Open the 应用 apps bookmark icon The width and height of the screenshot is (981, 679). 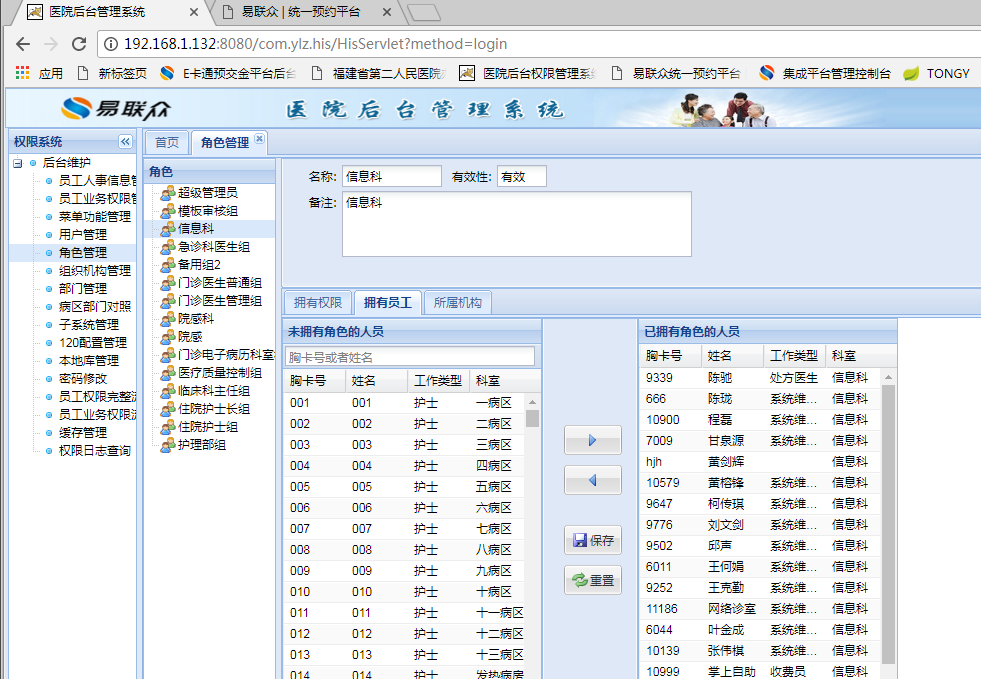[23, 73]
